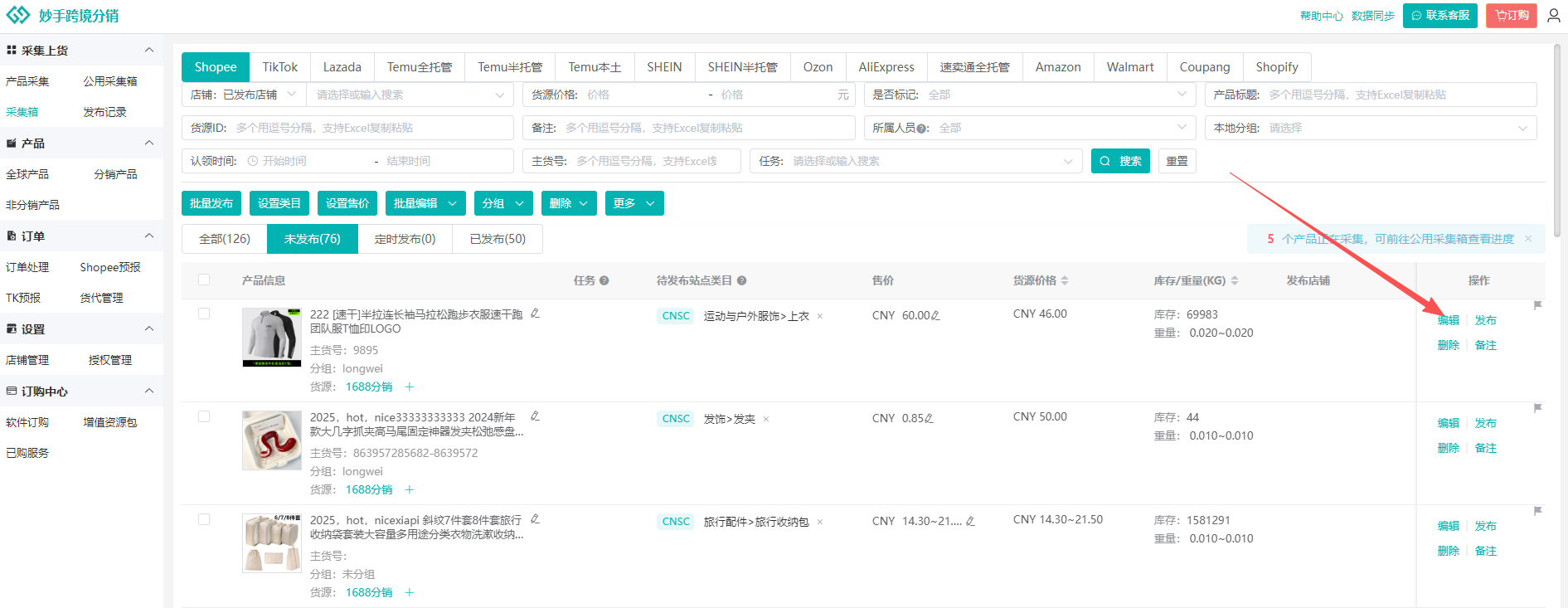
Task: Tick the select-all checkbox in table header
Action: pyautogui.click(x=204, y=280)
